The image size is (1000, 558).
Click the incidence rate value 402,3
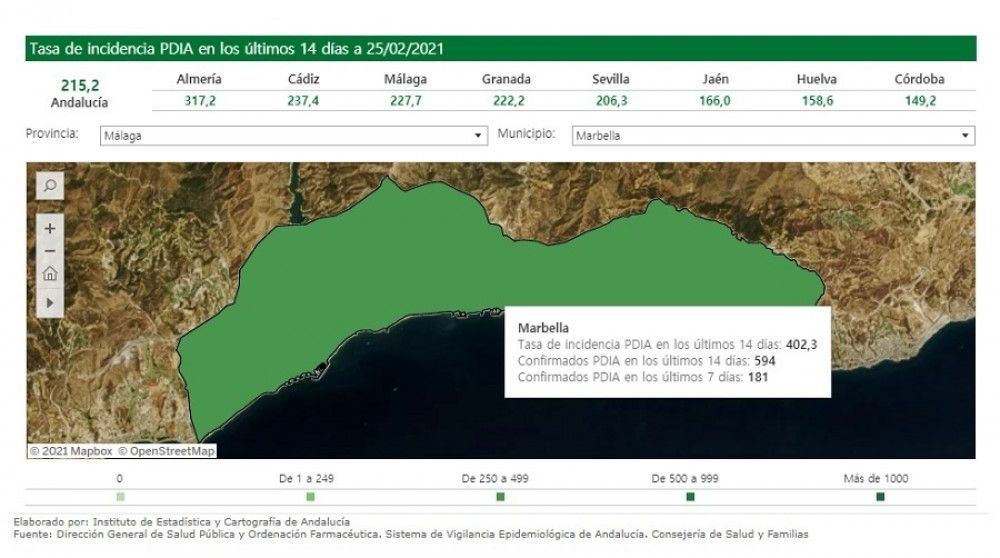tap(802, 344)
